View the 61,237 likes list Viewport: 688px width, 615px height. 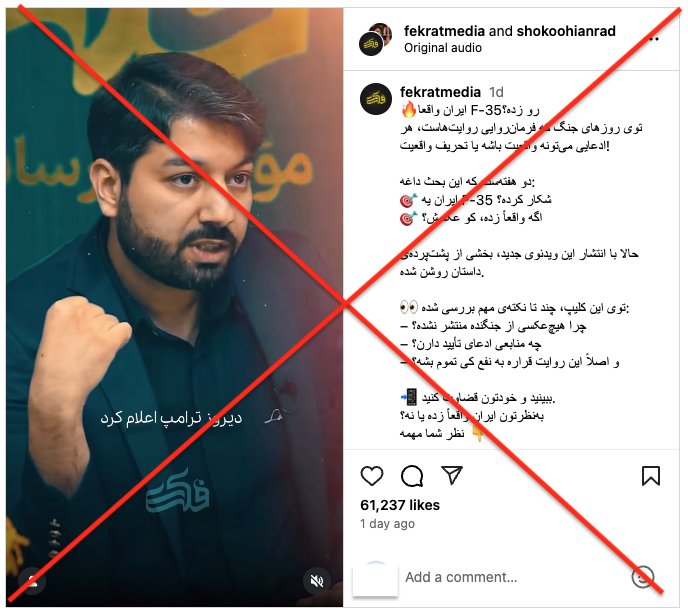(400, 505)
